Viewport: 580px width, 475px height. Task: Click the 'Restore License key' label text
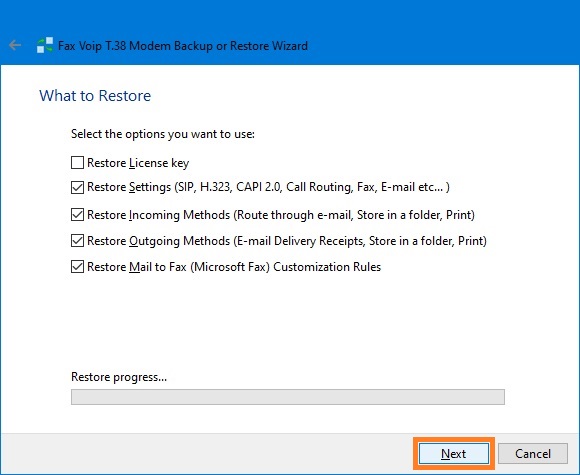tap(138, 163)
